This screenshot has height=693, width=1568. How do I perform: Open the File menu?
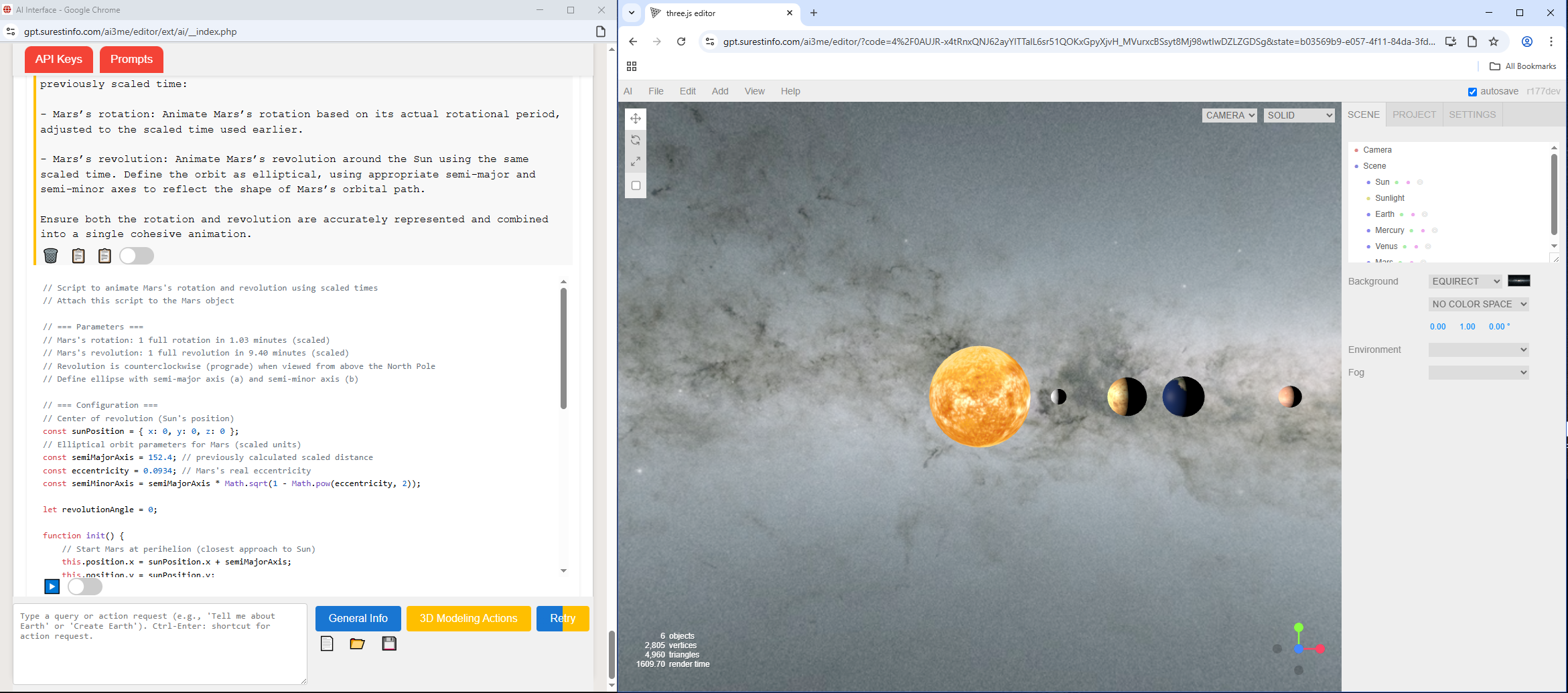(x=656, y=91)
